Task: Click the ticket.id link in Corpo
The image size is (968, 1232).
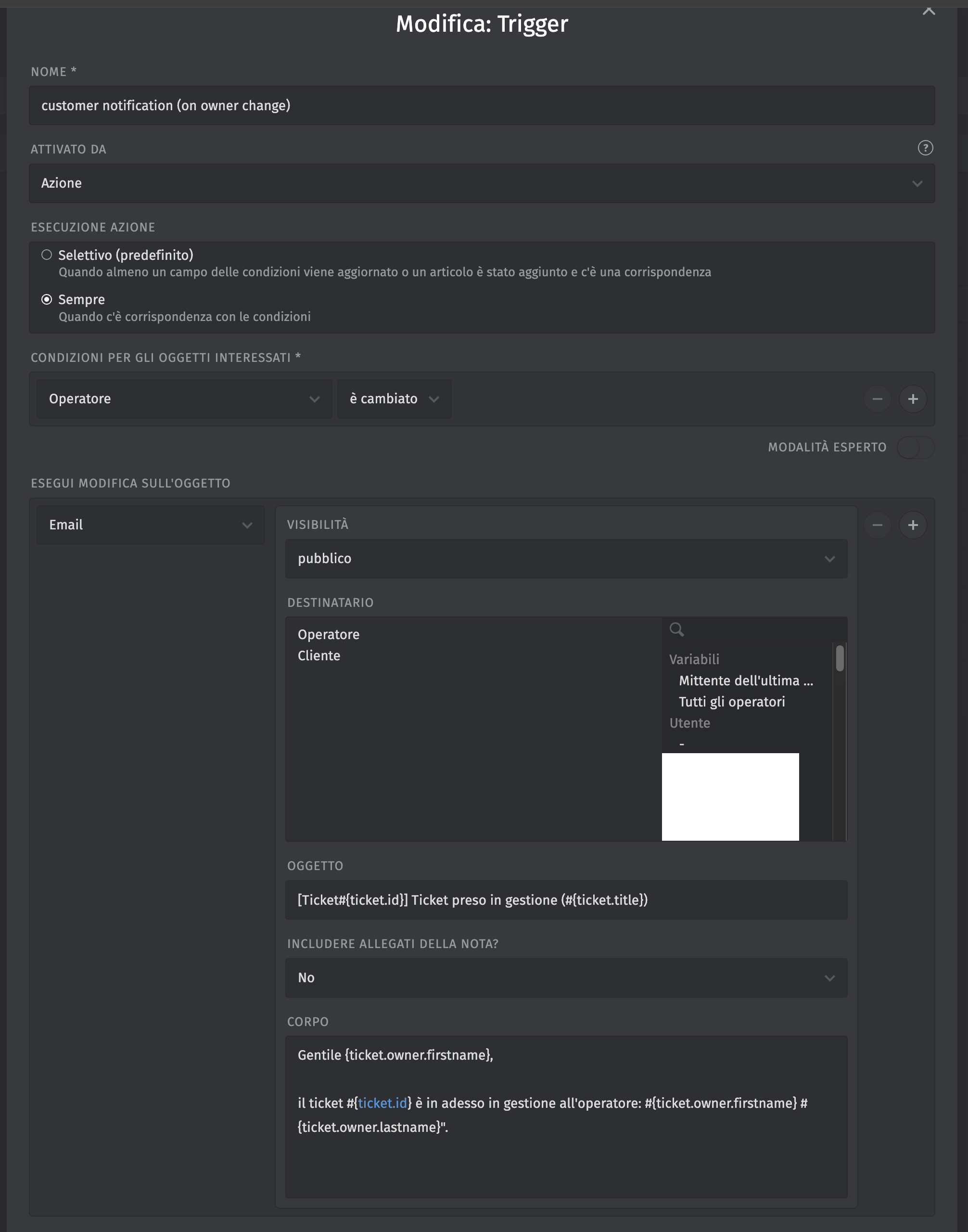Action: pyautogui.click(x=382, y=1104)
